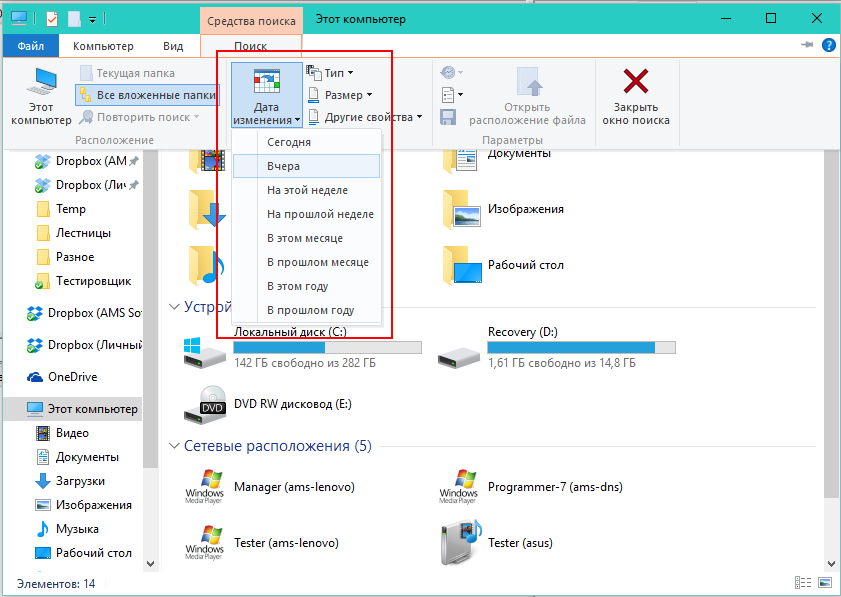Click Открыть расположение файла button
Screen dimensions: 841x597
tap(527, 97)
